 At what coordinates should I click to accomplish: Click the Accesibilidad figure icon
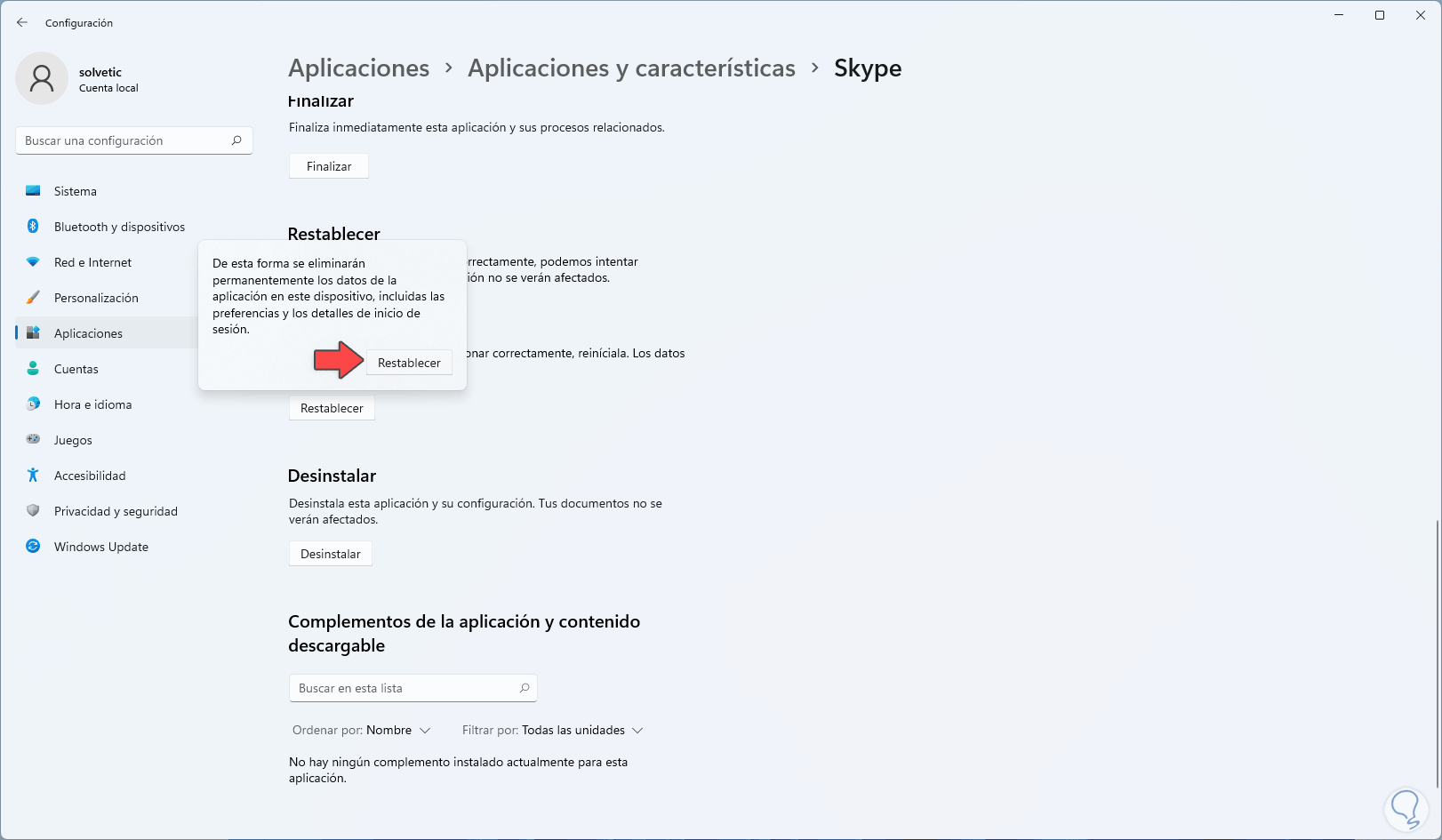tap(33, 476)
